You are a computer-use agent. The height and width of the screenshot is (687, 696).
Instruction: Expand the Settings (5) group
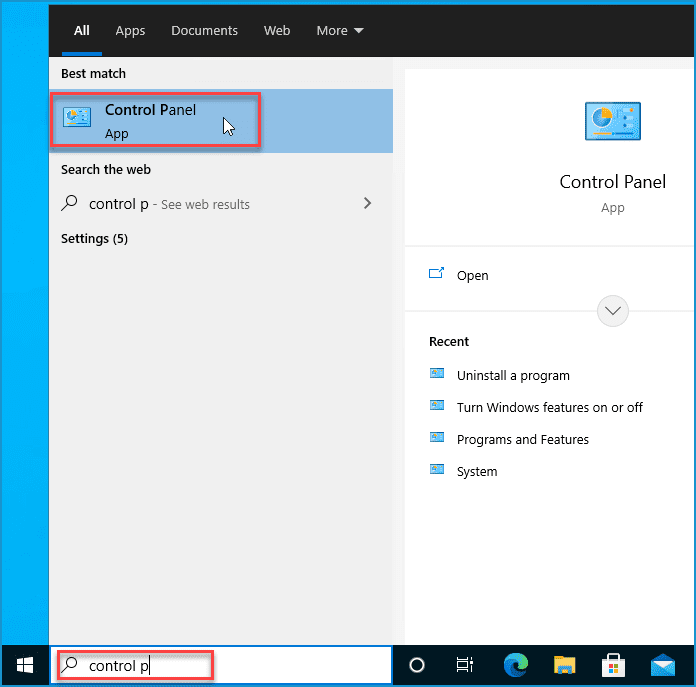tap(94, 239)
